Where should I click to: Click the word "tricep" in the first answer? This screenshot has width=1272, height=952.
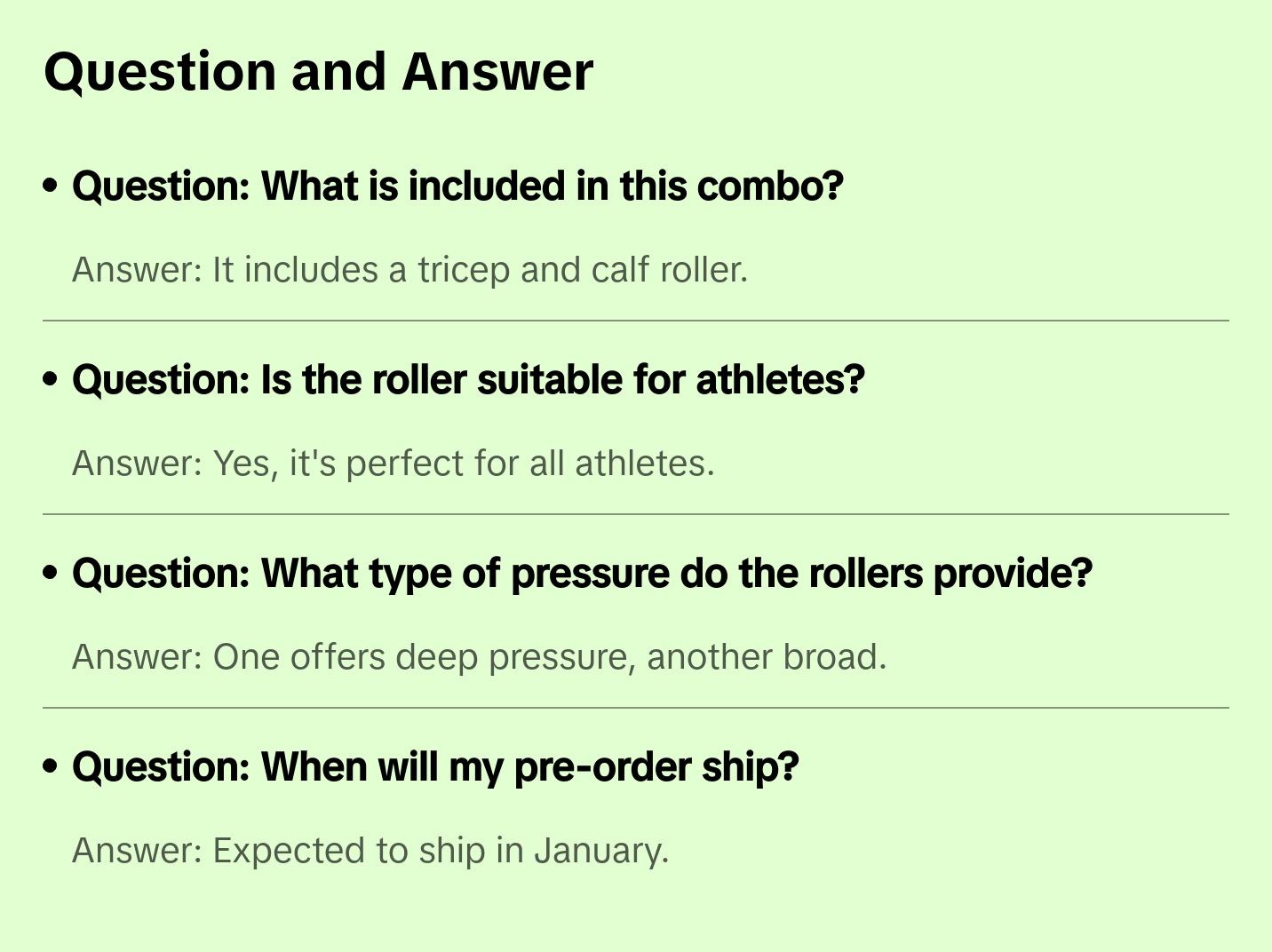(x=465, y=270)
